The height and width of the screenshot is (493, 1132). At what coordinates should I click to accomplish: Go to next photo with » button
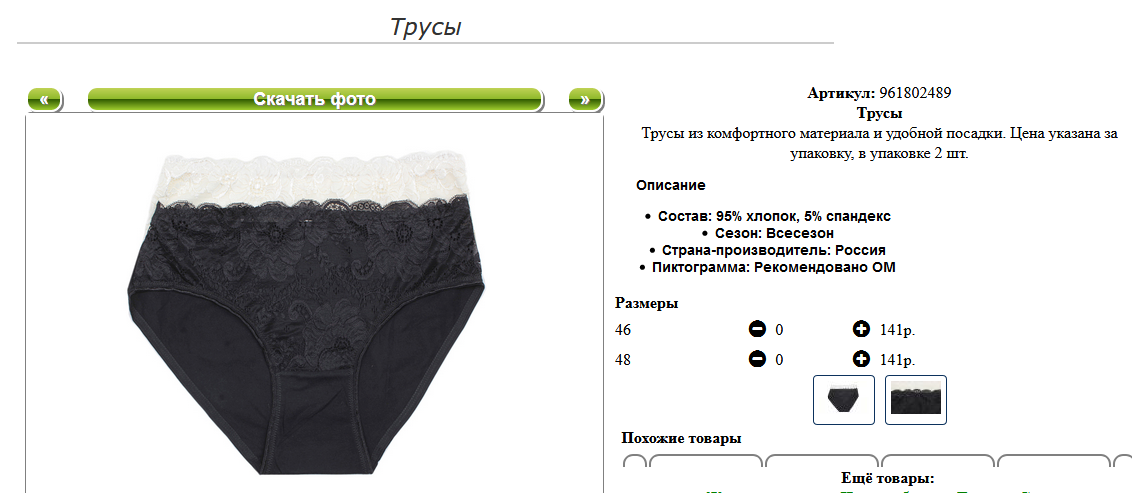tap(585, 100)
